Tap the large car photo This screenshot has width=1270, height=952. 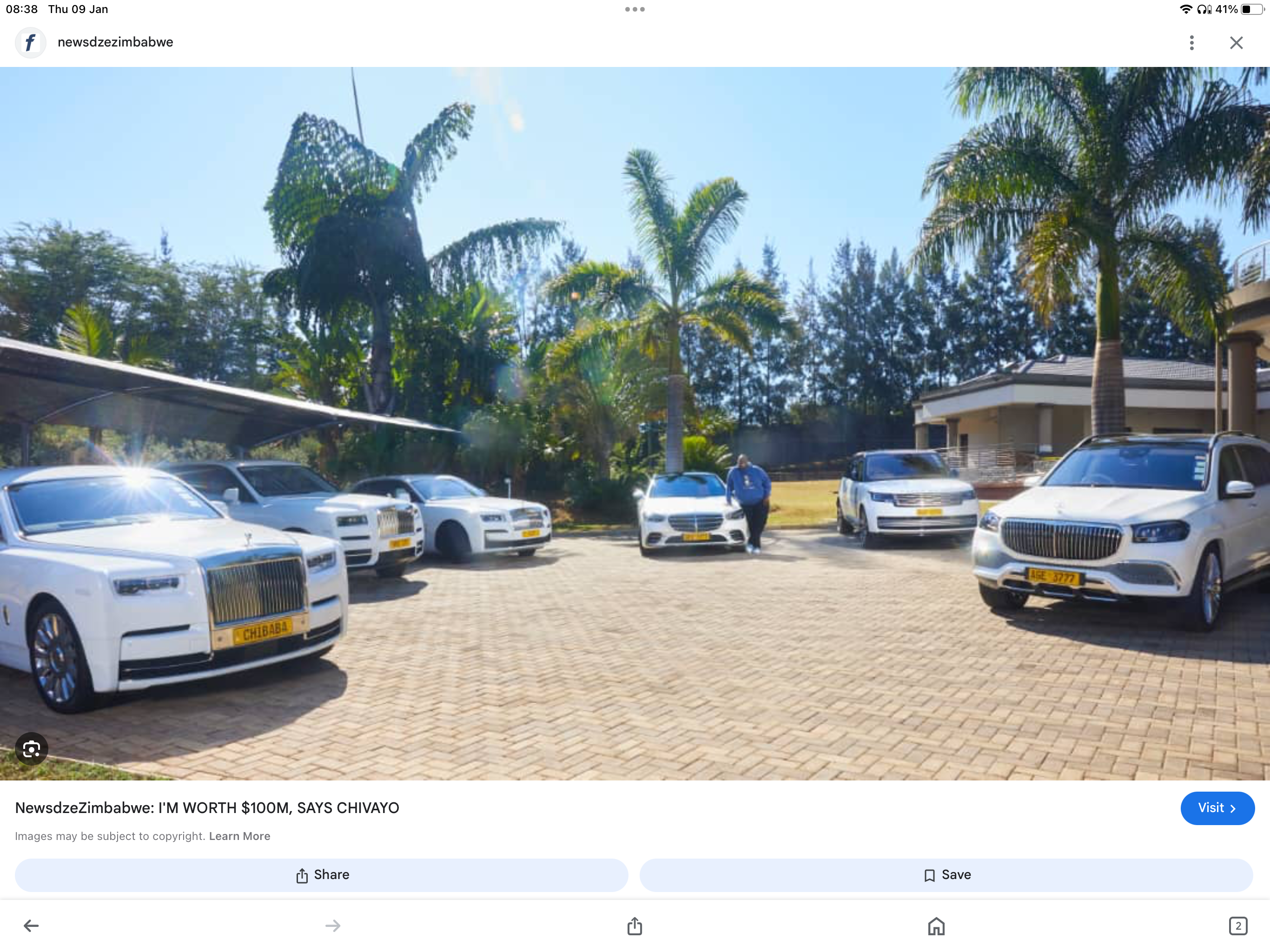pos(635,423)
